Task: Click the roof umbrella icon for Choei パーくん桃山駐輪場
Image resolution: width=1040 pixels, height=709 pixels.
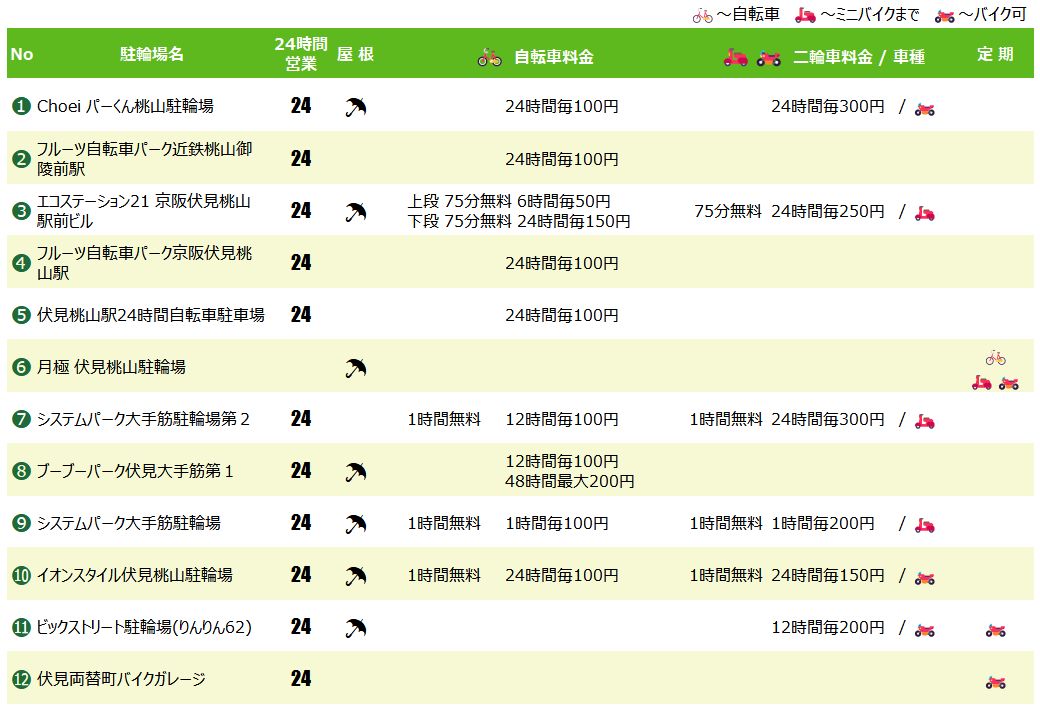Action: (355, 107)
